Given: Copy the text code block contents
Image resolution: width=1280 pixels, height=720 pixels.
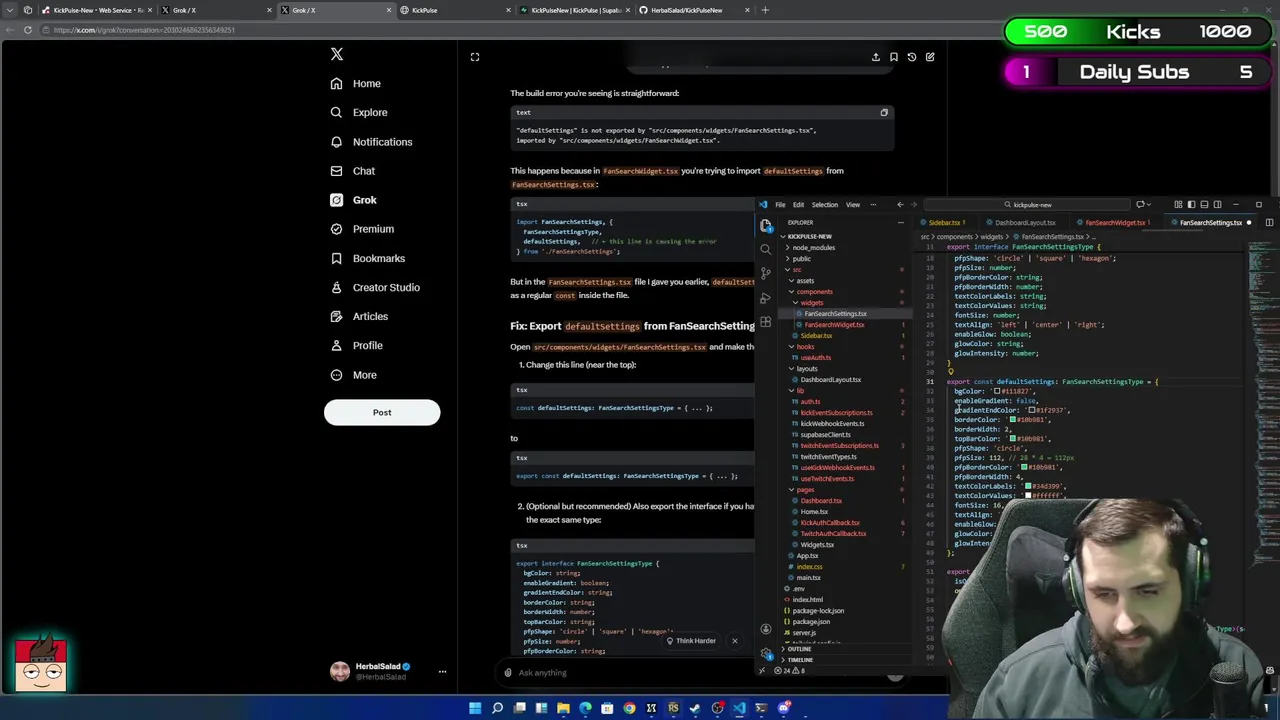Looking at the screenshot, I should 884,113.
